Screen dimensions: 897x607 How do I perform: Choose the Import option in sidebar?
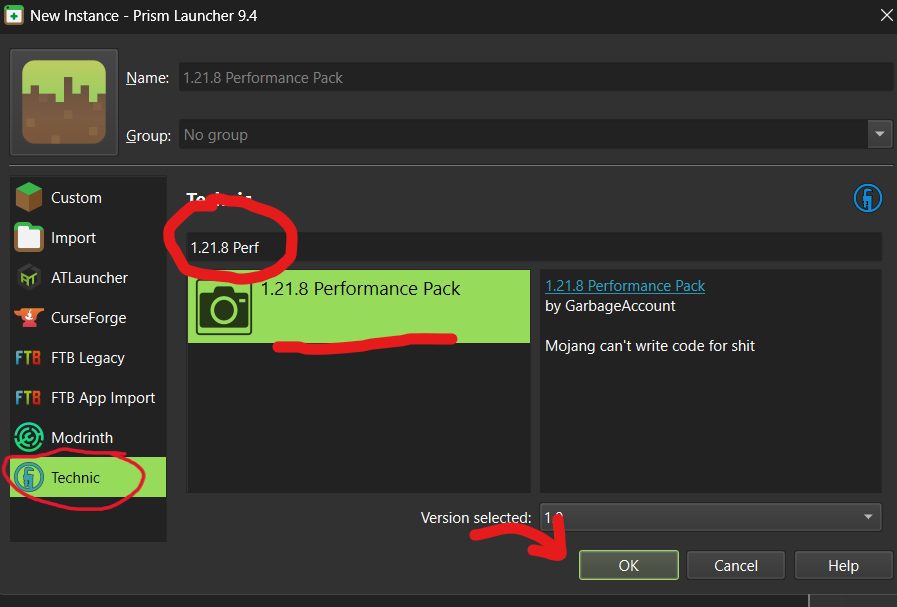[73, 238]
